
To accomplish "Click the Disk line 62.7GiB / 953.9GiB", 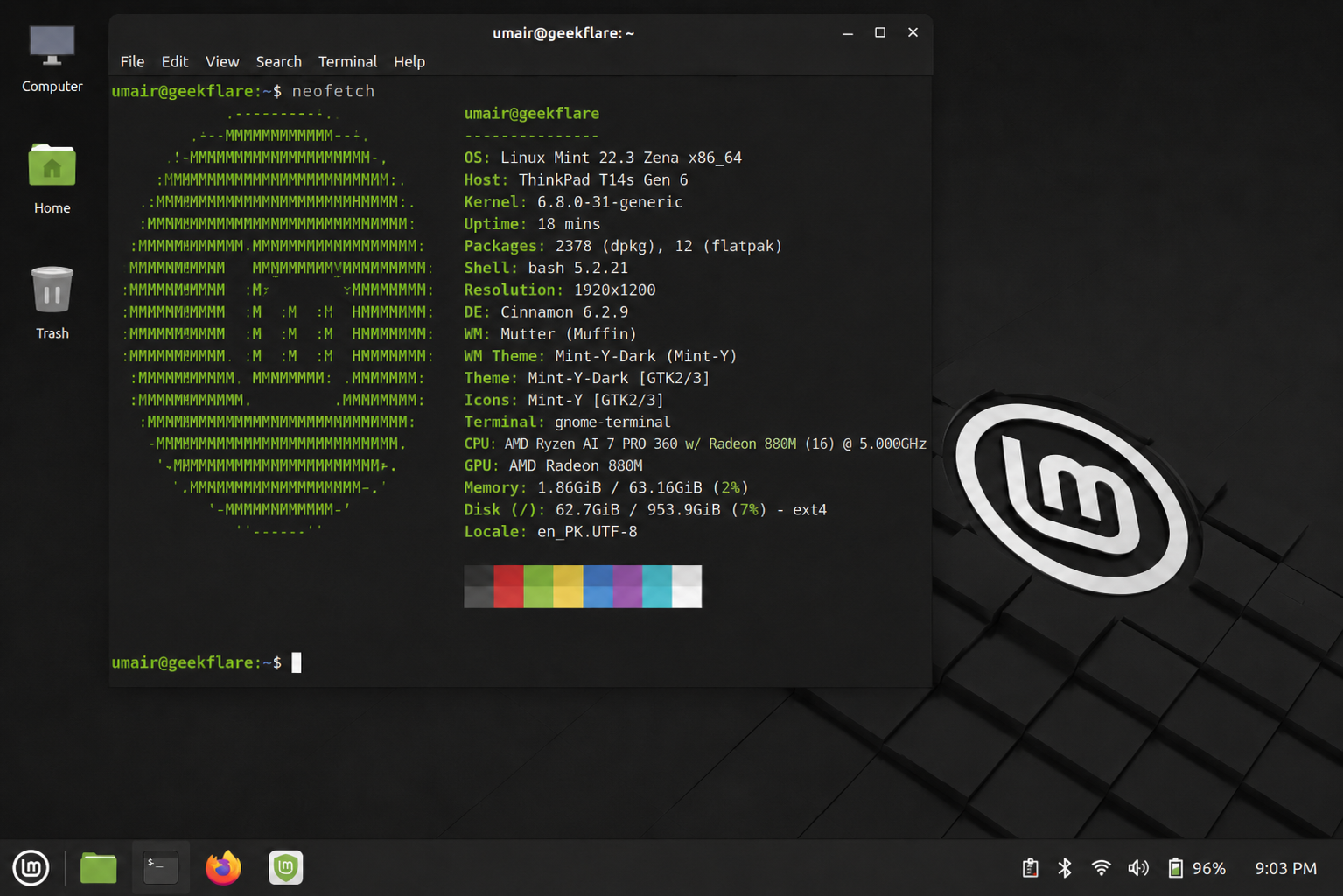I will click(x=645, y=510).
